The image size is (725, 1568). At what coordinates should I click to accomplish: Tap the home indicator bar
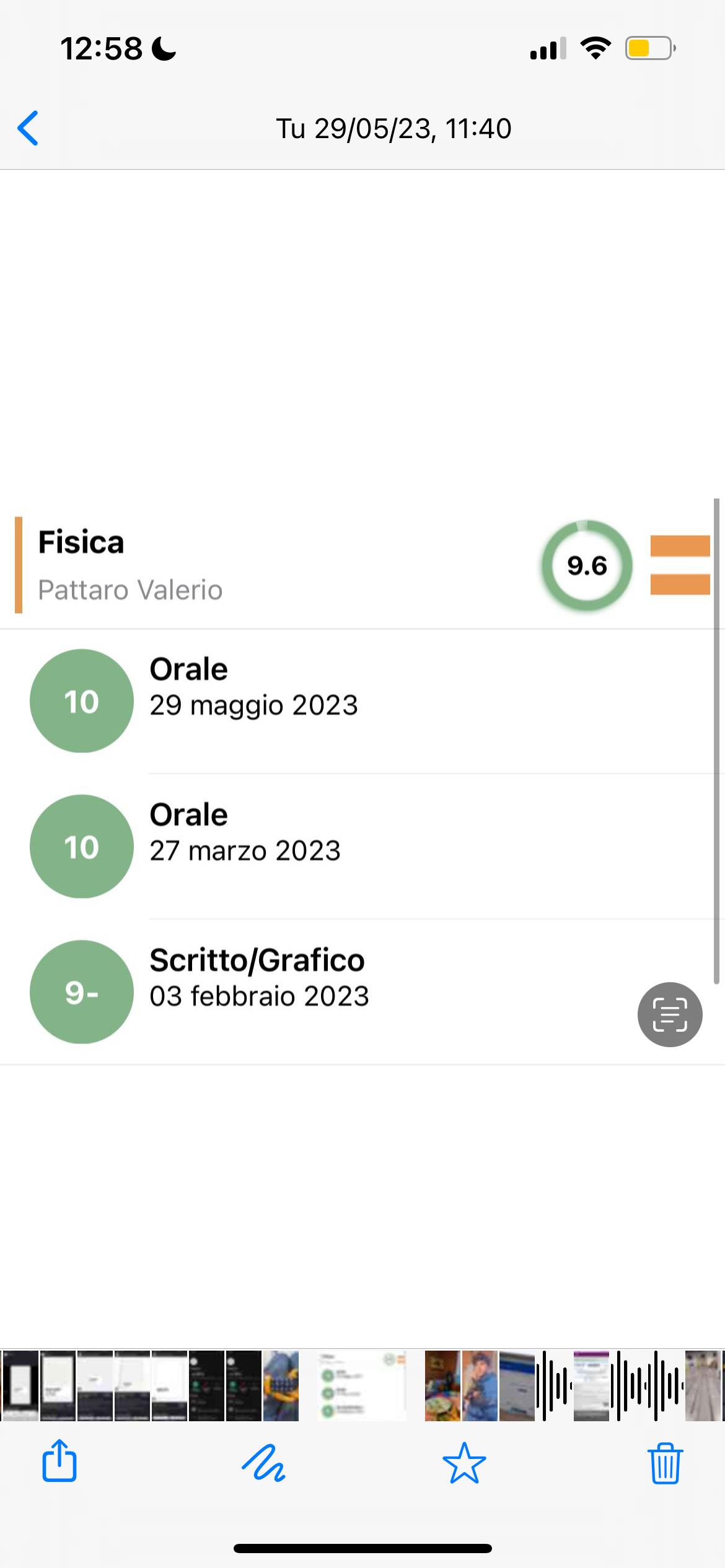(x=362, y=1548)
